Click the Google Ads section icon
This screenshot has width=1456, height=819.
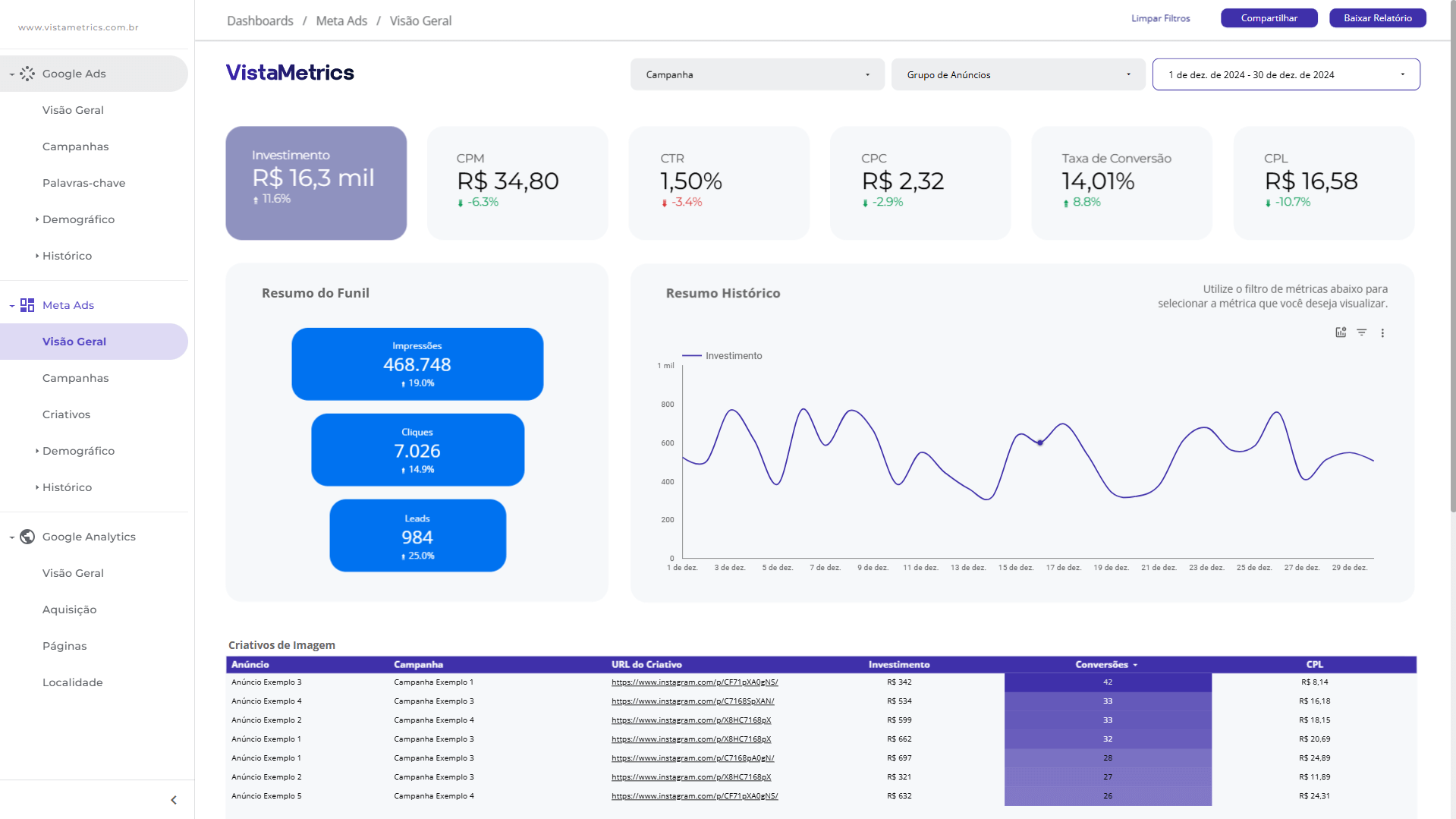pos(27,74)
